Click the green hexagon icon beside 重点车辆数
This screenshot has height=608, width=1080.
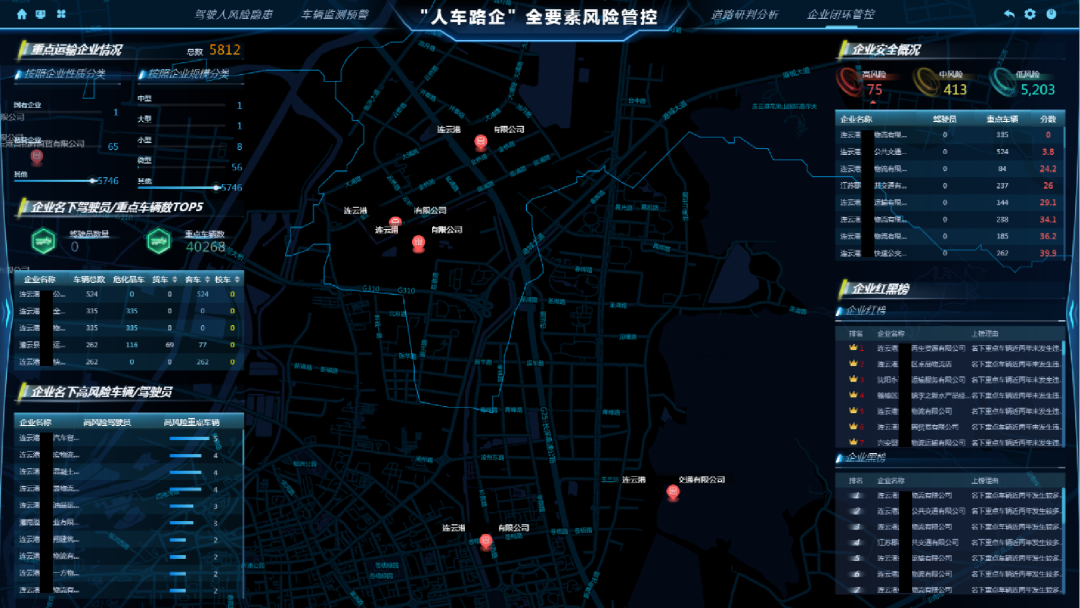pos(158,240)
